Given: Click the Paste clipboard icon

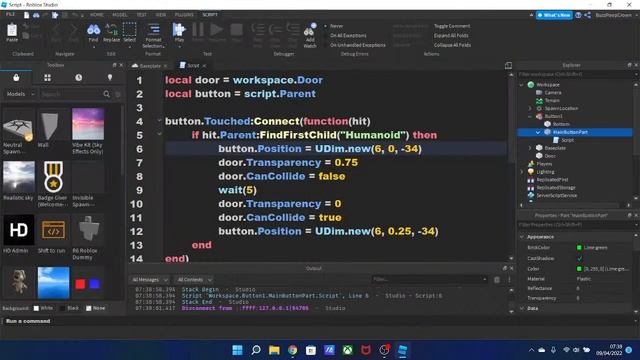Looking at the screenshot, I should click(12, 30).
